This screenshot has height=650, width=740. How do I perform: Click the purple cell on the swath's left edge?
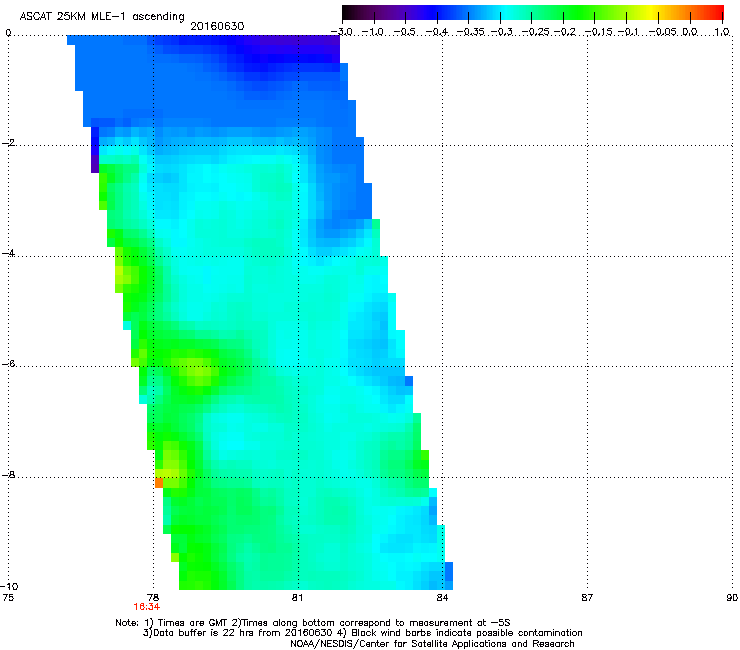[95, 164]
